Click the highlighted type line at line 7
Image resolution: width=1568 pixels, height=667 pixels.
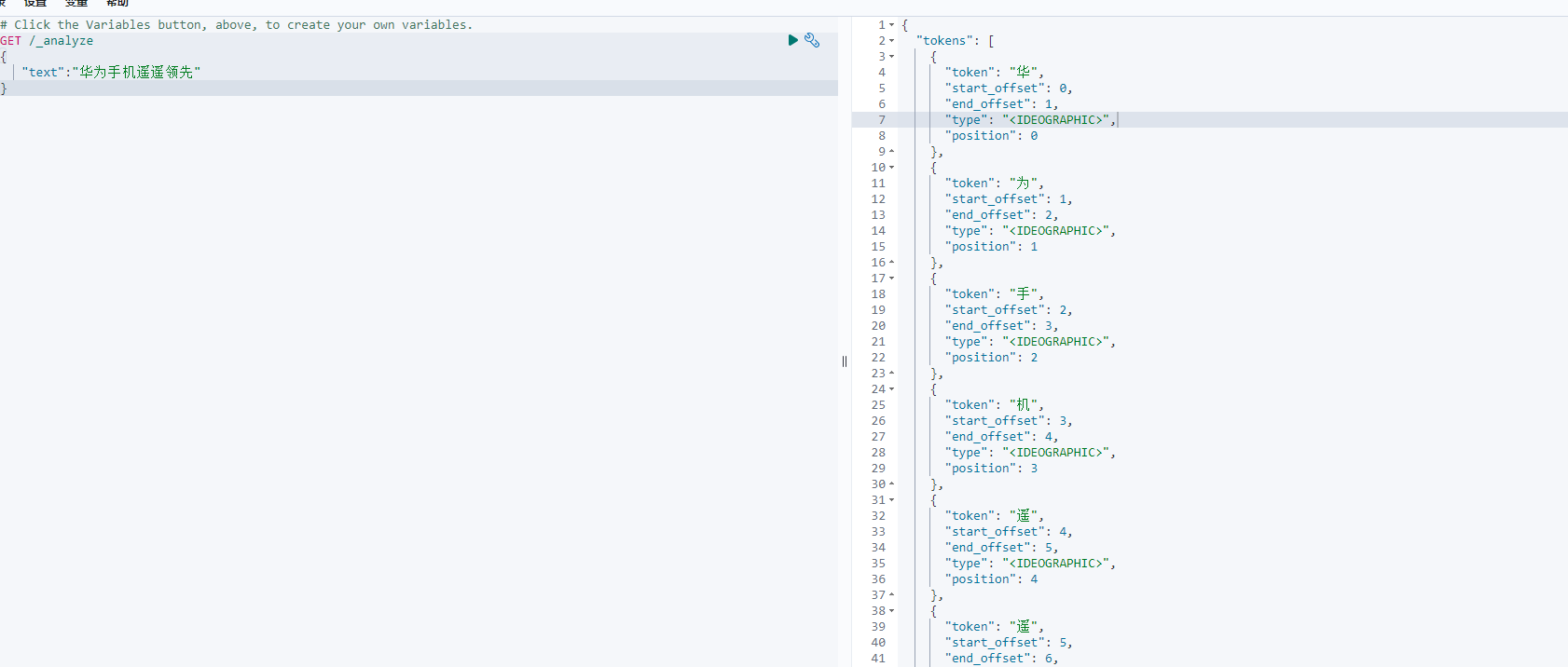pyautogui.click(x=1030, y=120)
